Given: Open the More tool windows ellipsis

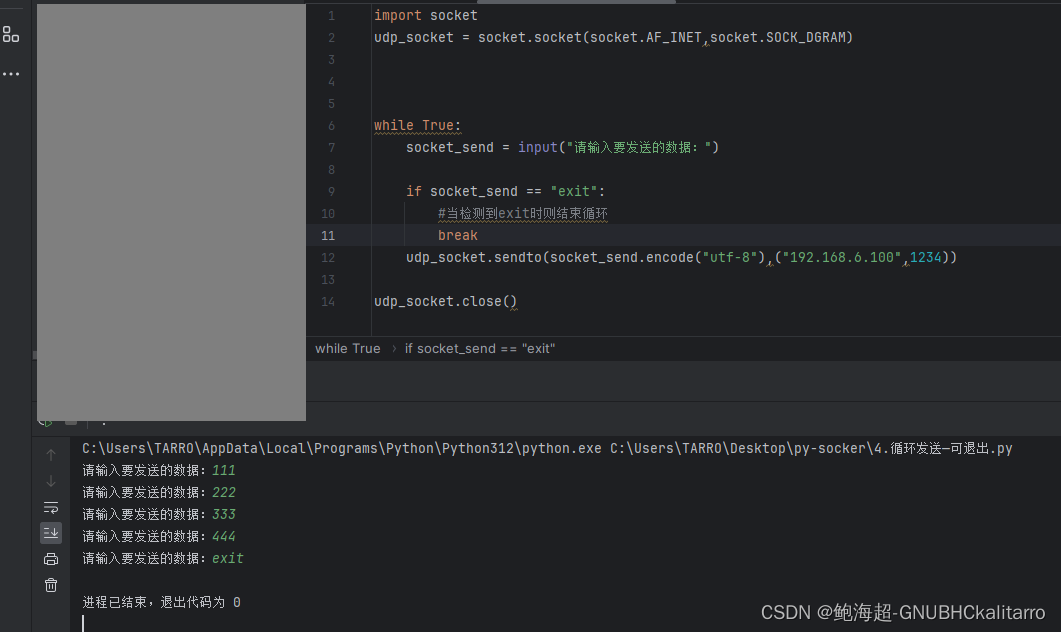Looking at the screenshot, I should [x=11, y=74].
